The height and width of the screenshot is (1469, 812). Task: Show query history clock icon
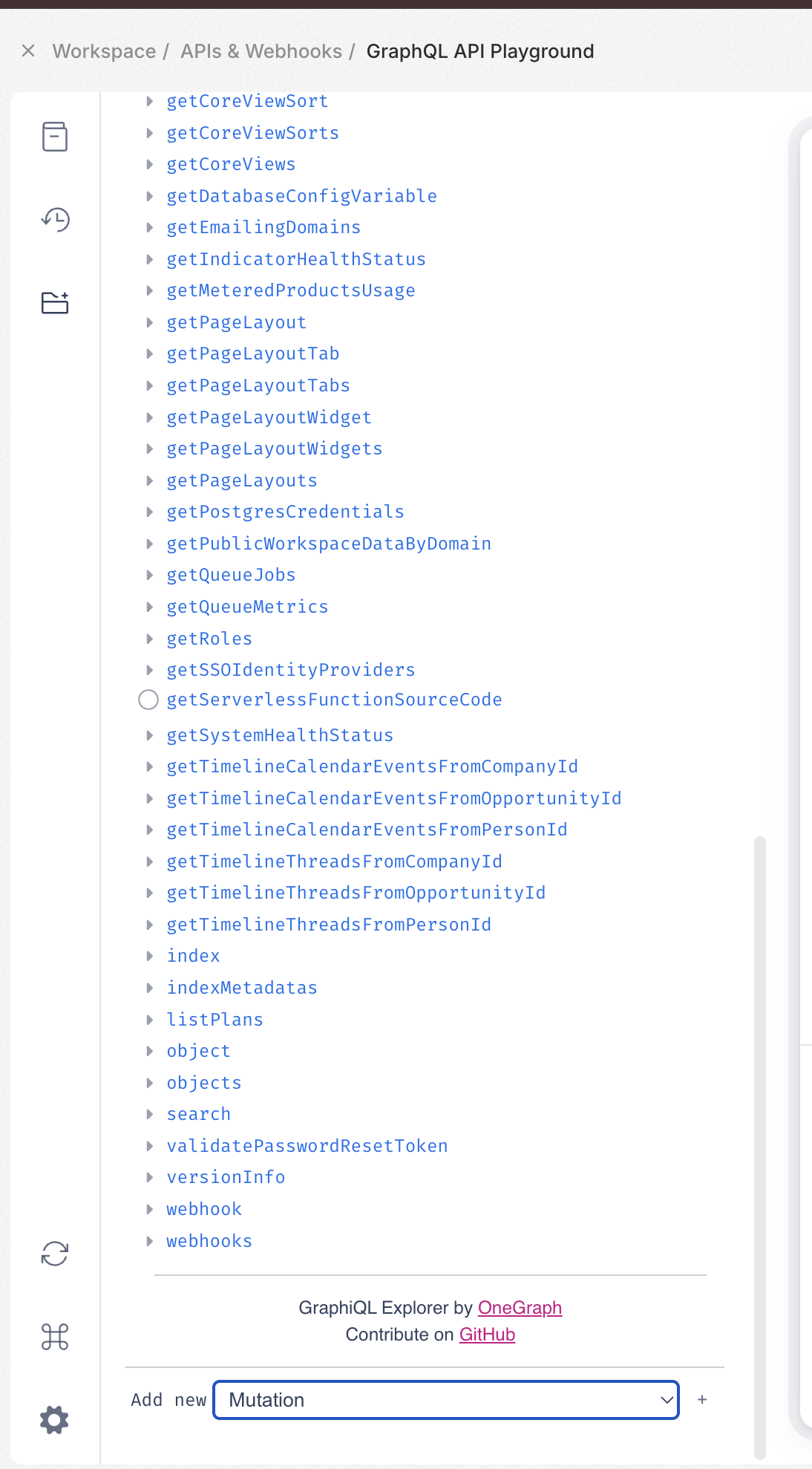click(x=55, y=220)
